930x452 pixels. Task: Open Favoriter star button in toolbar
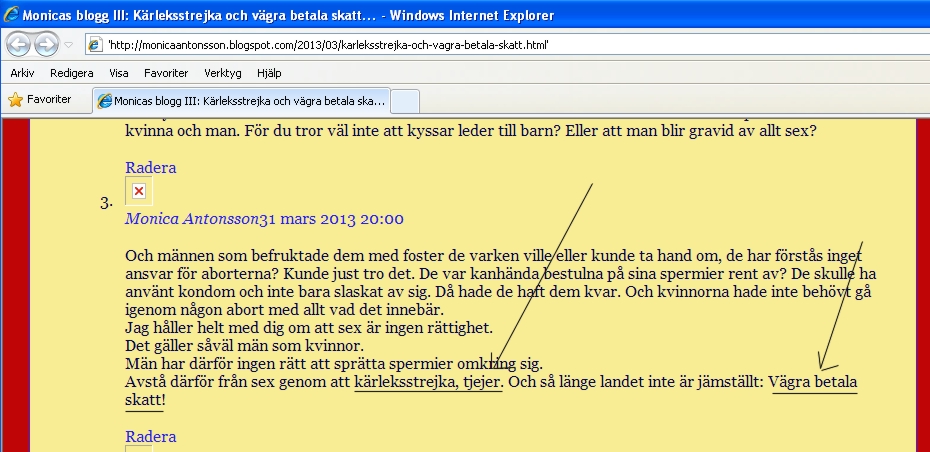coord(40,100)
